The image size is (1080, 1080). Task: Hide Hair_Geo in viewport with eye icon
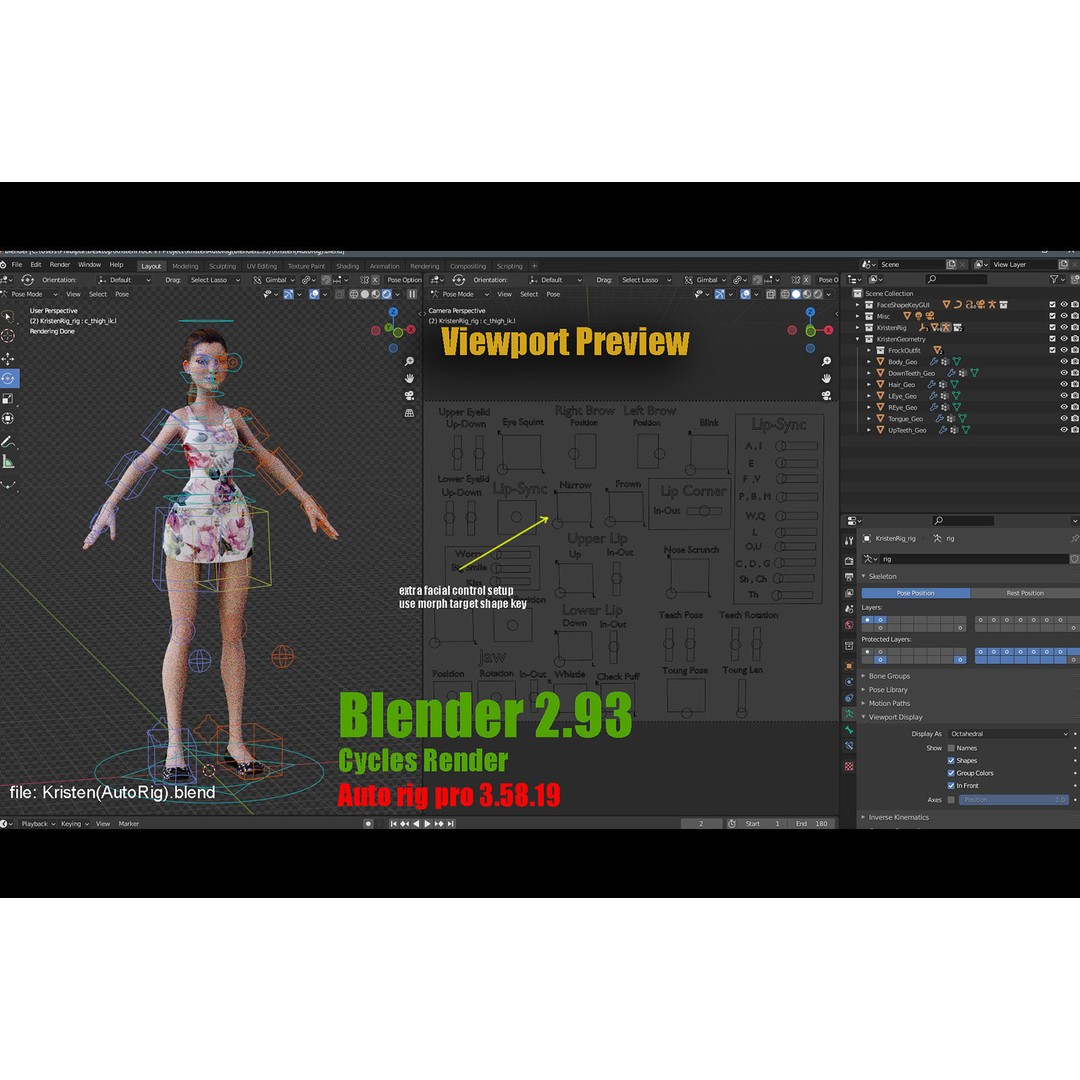[x=1063, y=384]
